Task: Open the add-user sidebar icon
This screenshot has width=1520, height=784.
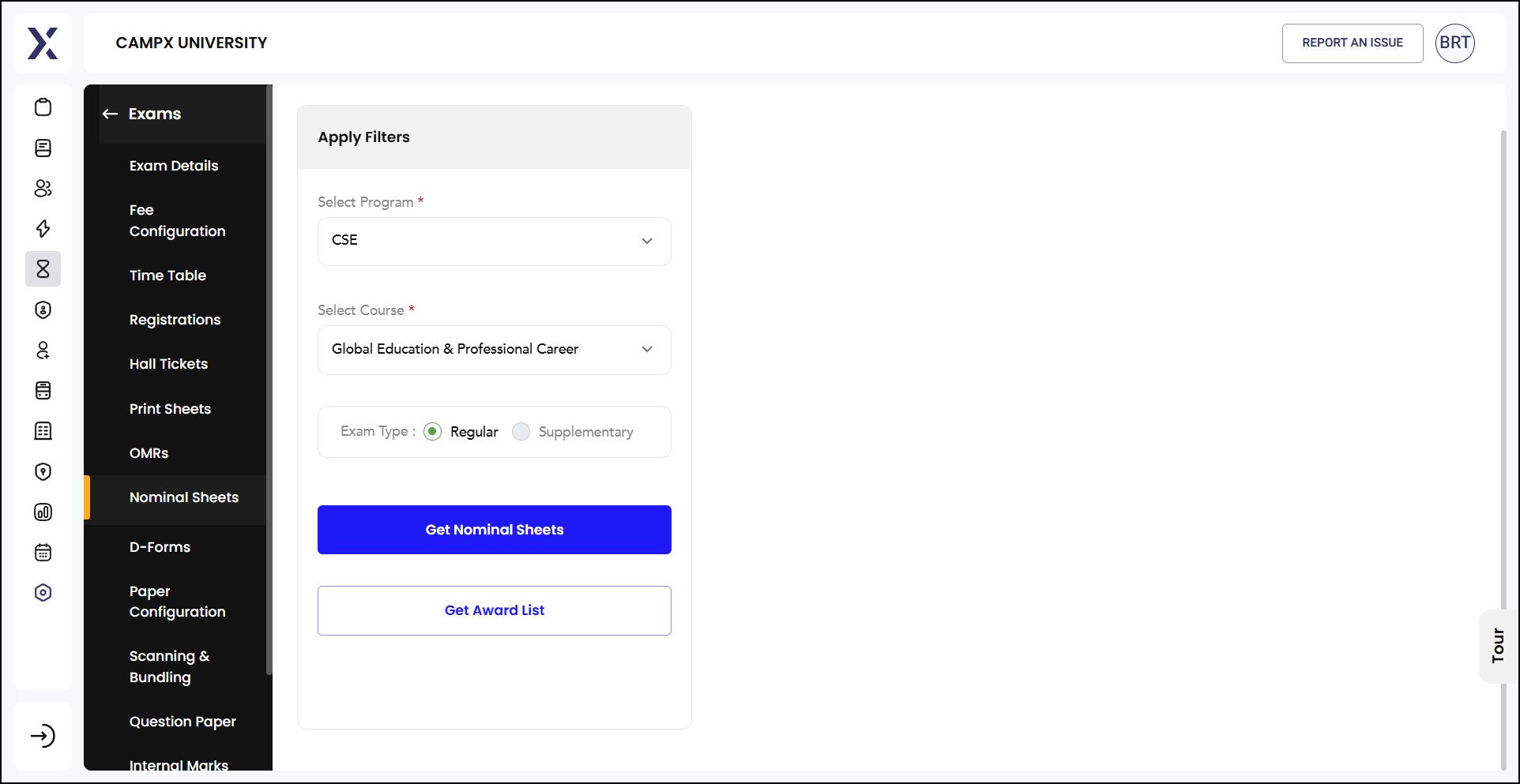Action: (43, 350)
